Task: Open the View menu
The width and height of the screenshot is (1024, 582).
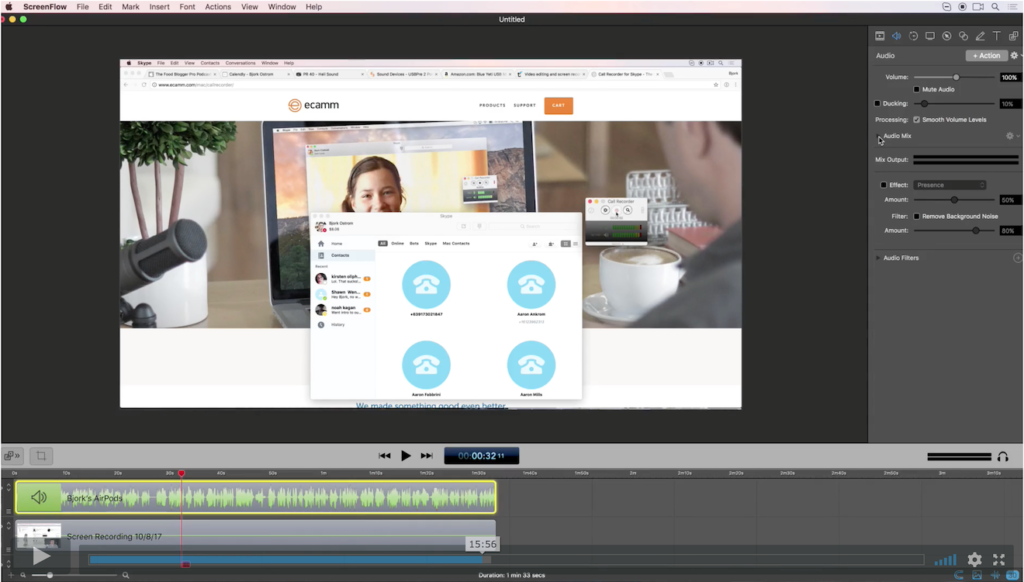Action: 249,7
